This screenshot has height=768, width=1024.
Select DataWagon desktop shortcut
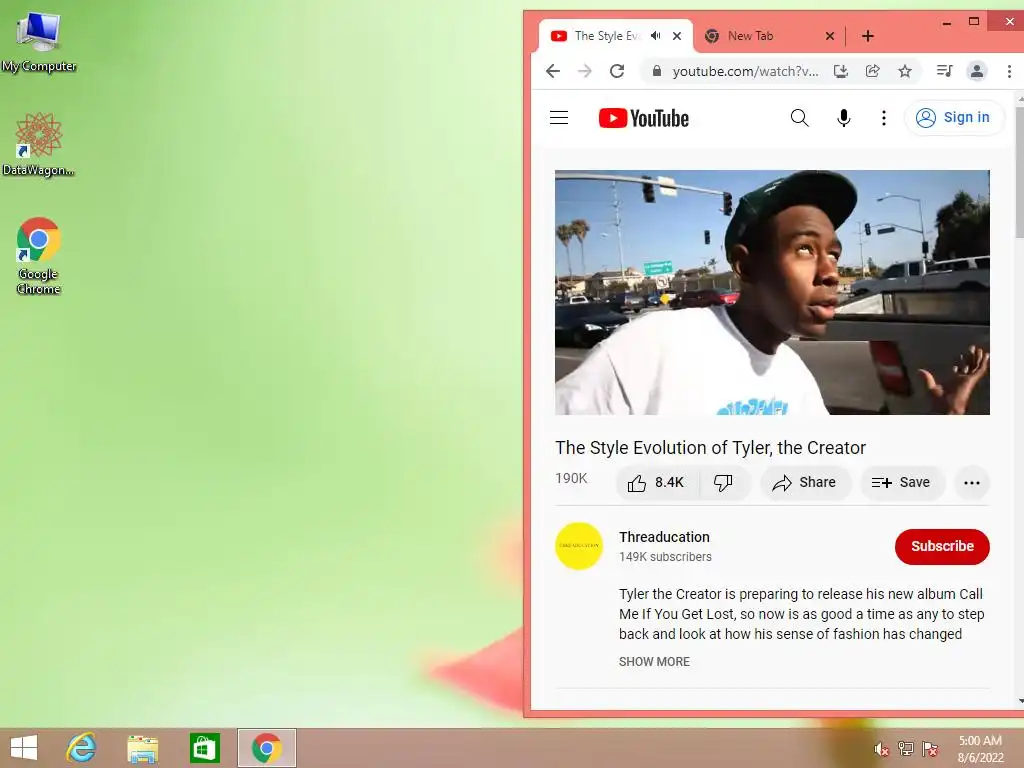(39, 144)
